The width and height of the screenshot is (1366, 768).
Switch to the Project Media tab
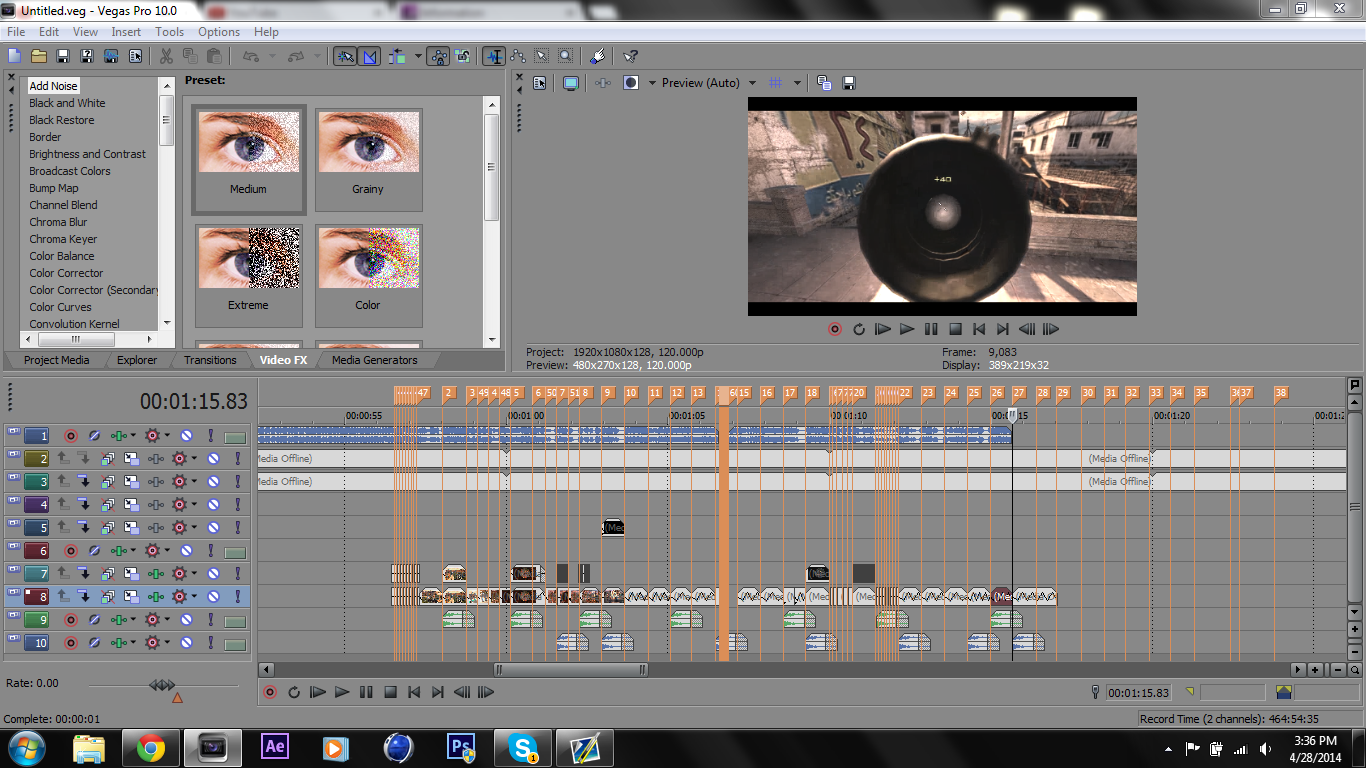[56, 360]
